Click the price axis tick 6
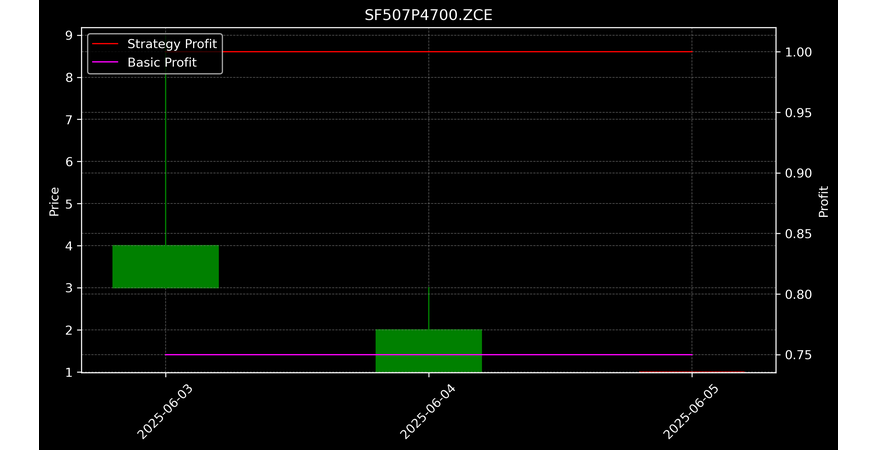 pos(69,161)
